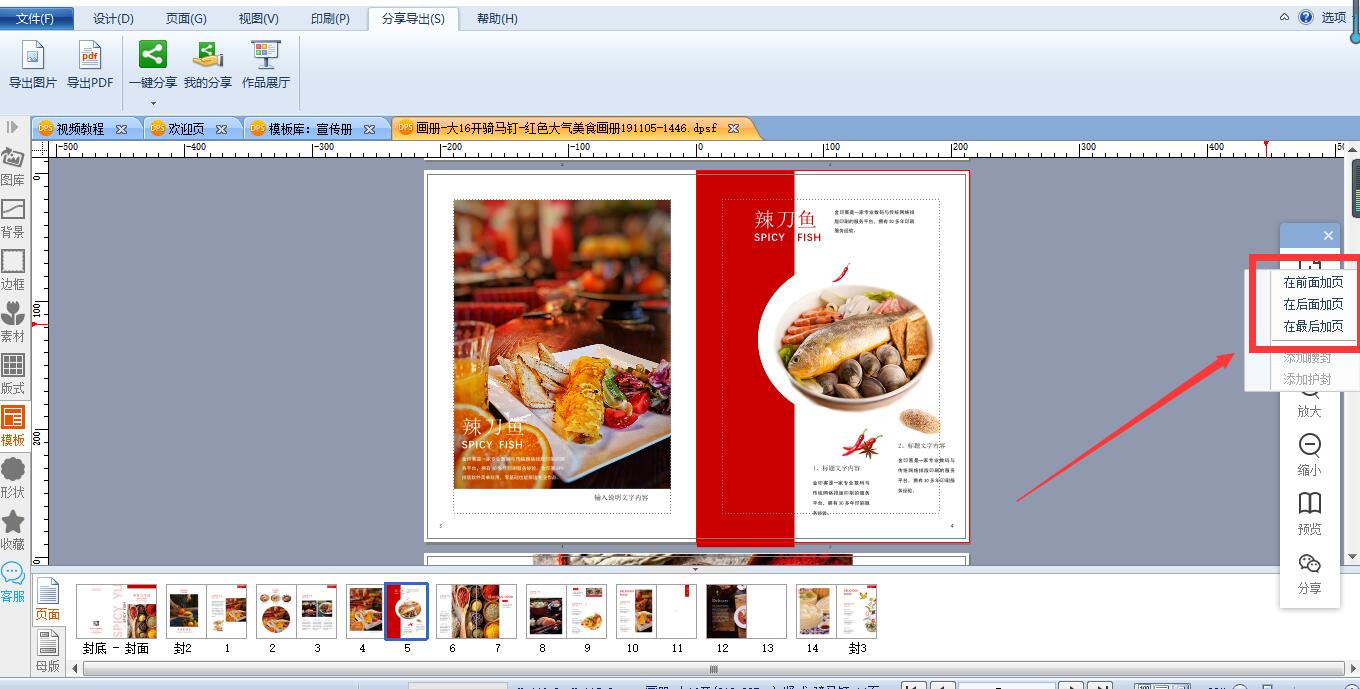
Task: Expand the left sidebar arrow toggle
Action: tap(12, 127)
